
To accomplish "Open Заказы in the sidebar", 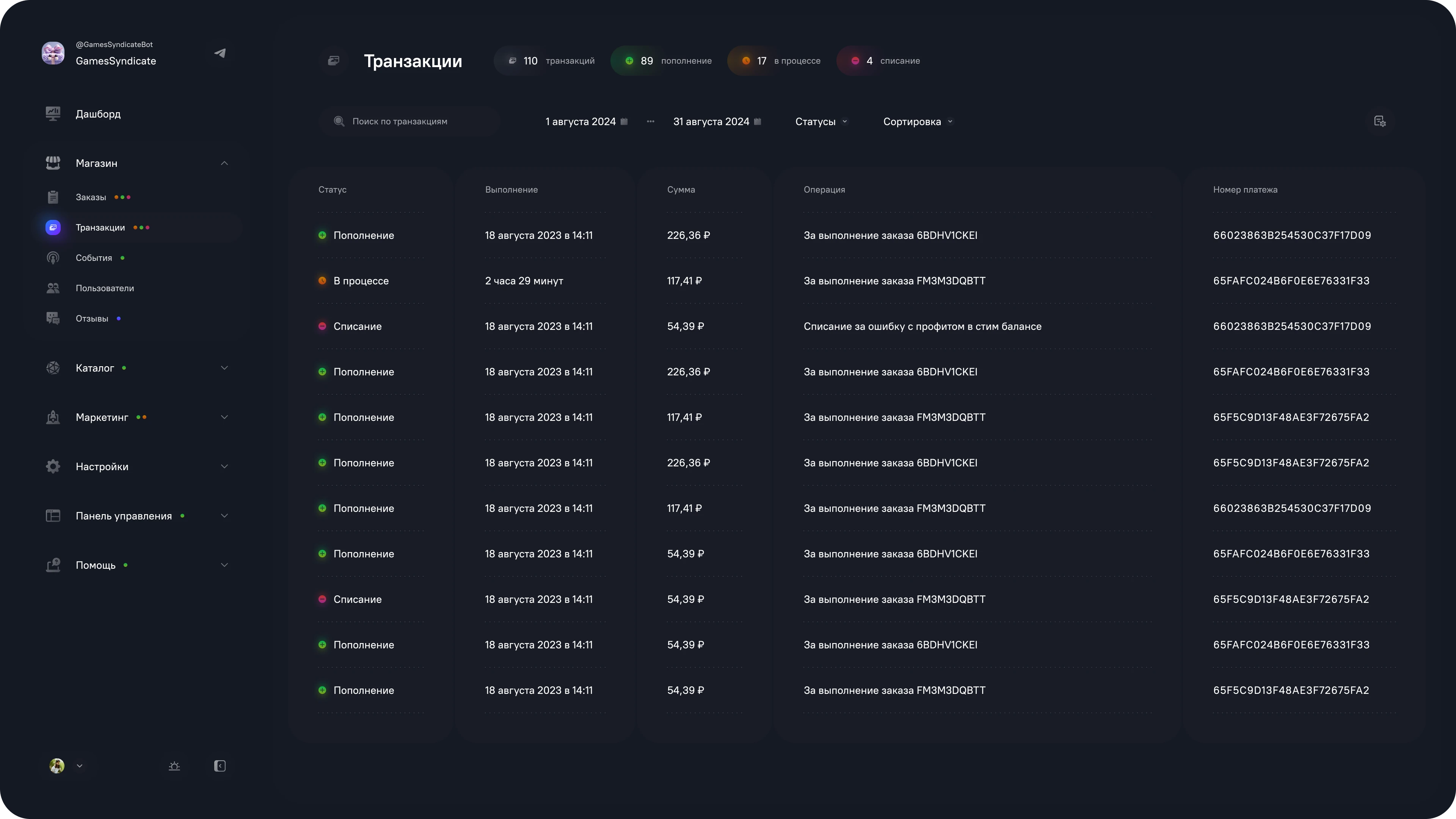I will [91, 197].
